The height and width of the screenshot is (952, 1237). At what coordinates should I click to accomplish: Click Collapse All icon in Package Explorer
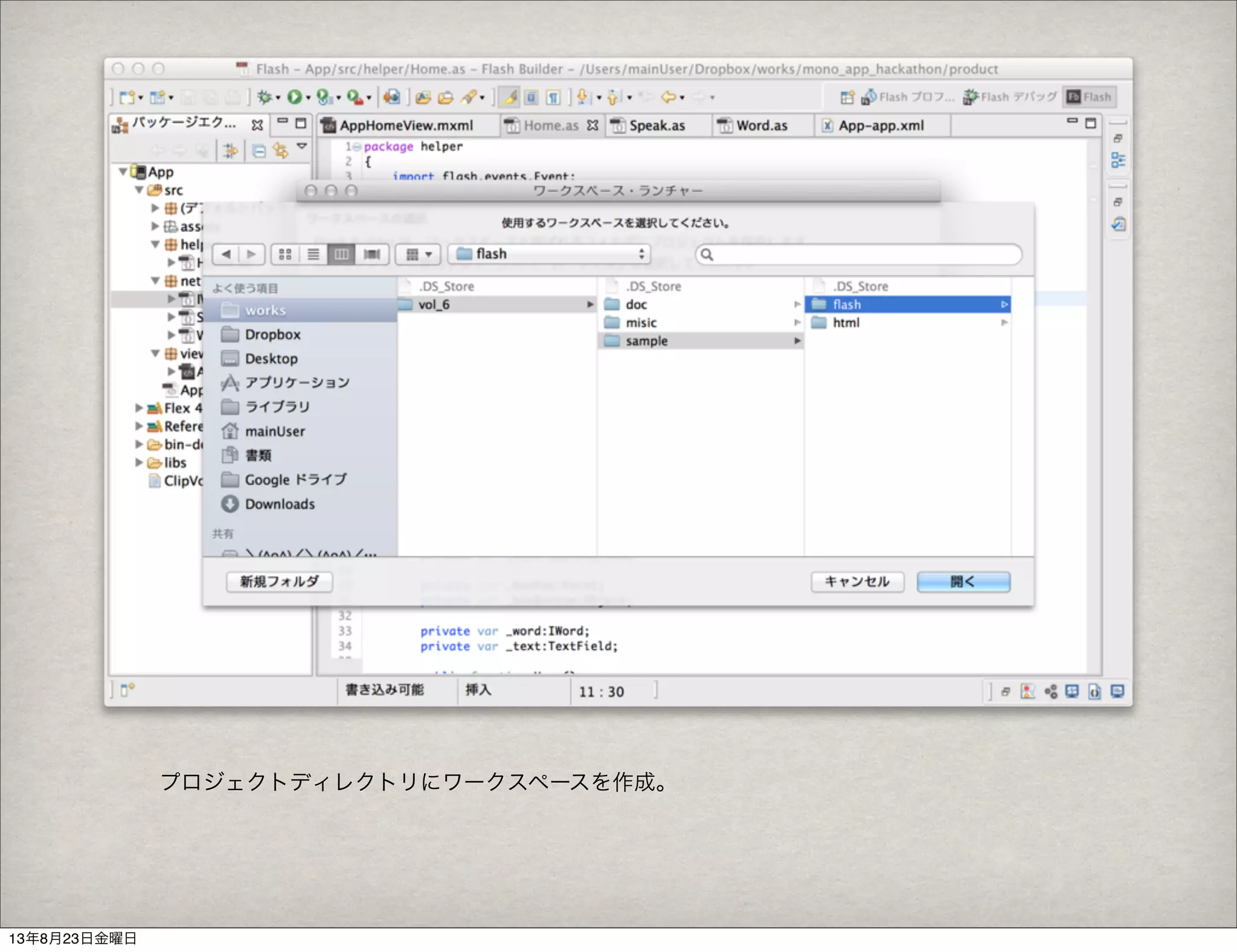click(x=259, y=151)
